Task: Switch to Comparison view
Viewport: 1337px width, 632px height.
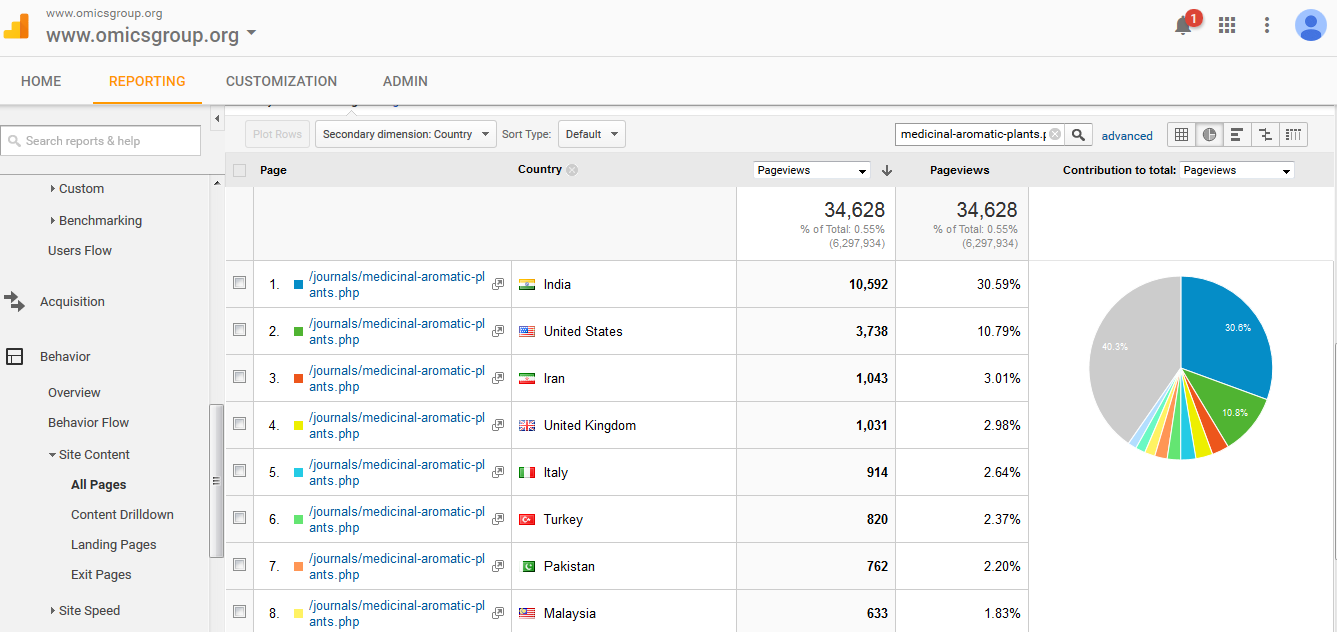Action: pos(1266,134)
